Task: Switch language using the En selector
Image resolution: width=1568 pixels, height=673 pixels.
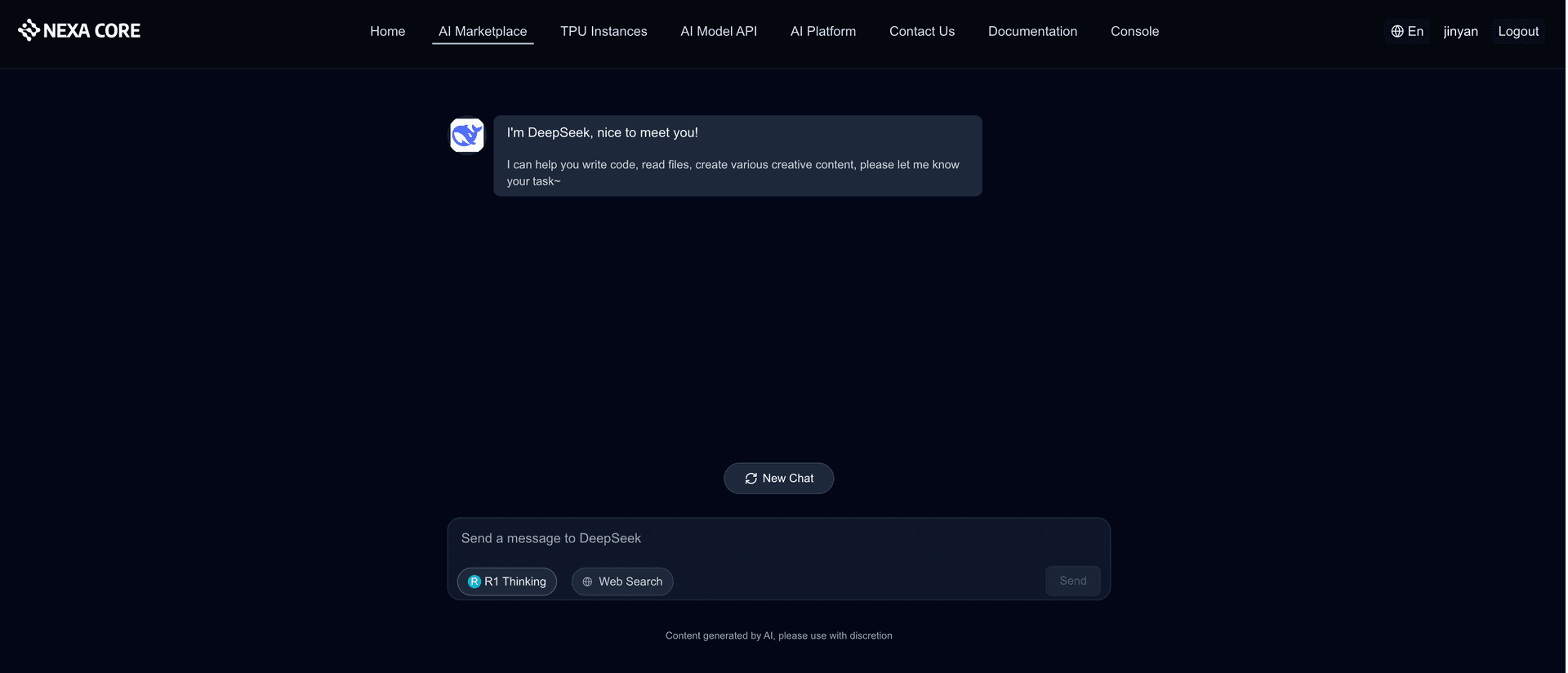Action: click(x=1407, y=31)
